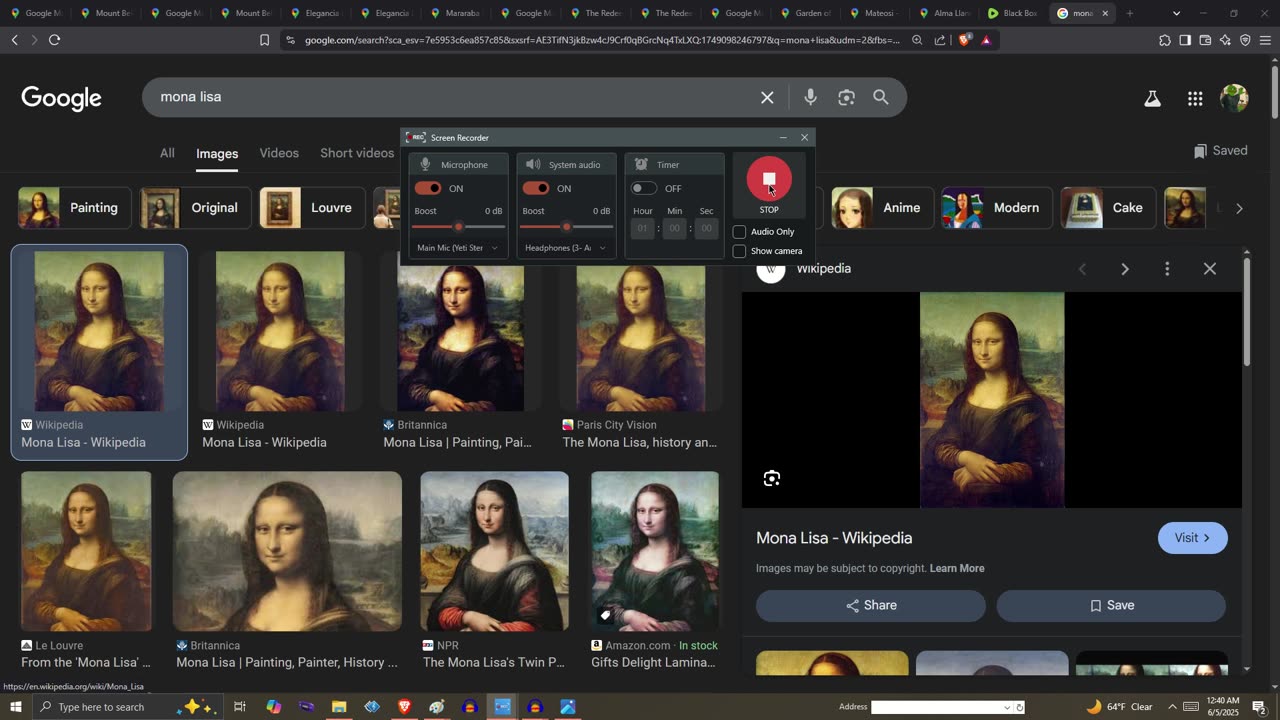Viewport: 1280px width, 720px height.
Task: Show next image in preview panel
Action: click(1125, 269)
